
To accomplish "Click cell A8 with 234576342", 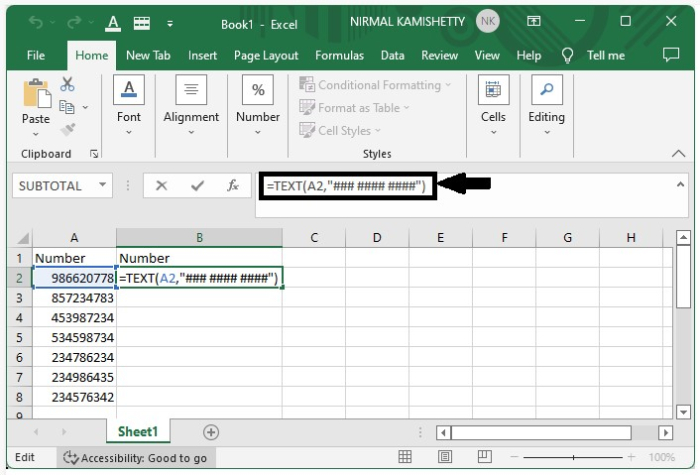I will coord(75,397).
